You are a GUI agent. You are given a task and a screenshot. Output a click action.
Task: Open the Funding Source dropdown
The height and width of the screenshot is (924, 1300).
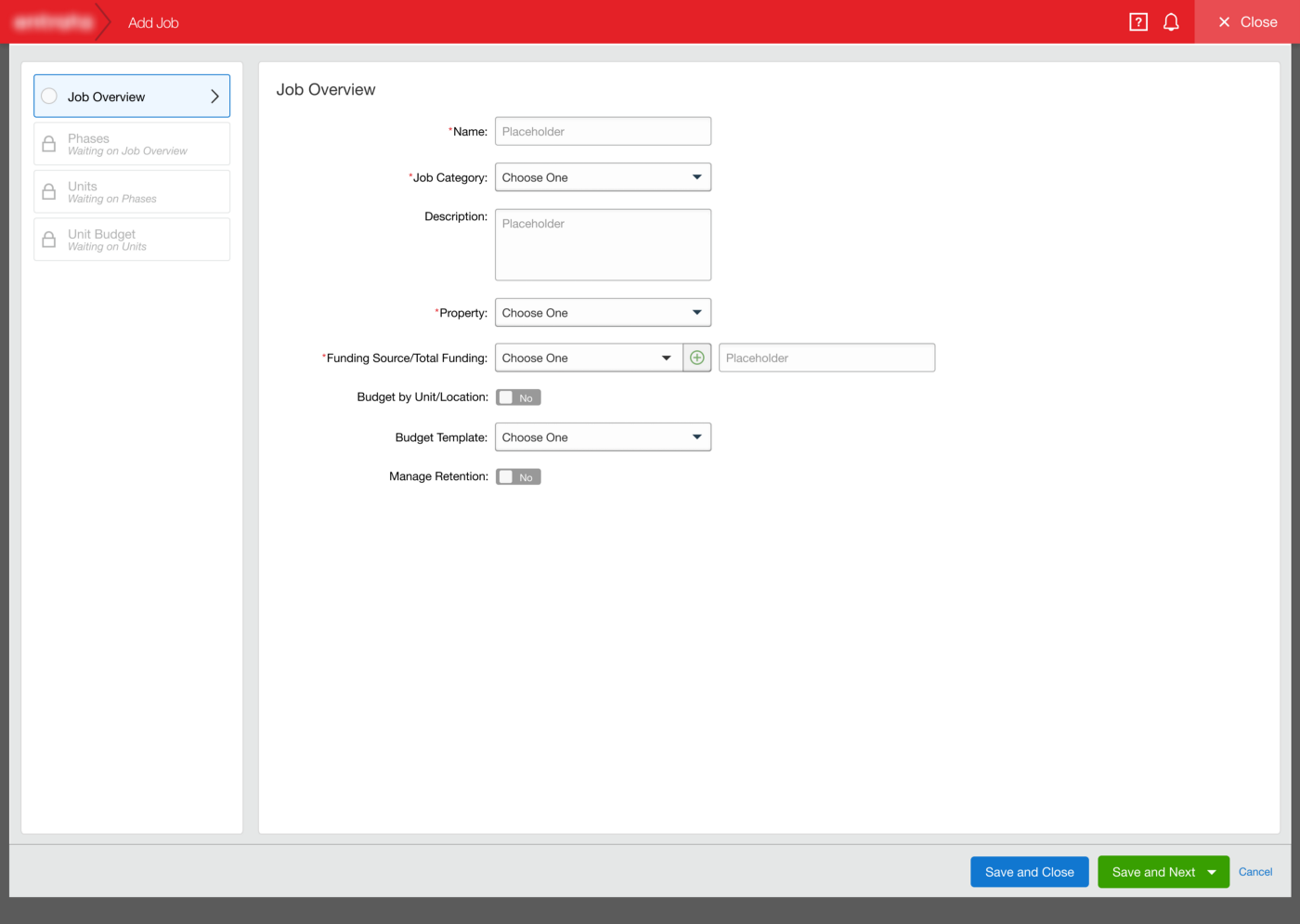click(589, 358)
